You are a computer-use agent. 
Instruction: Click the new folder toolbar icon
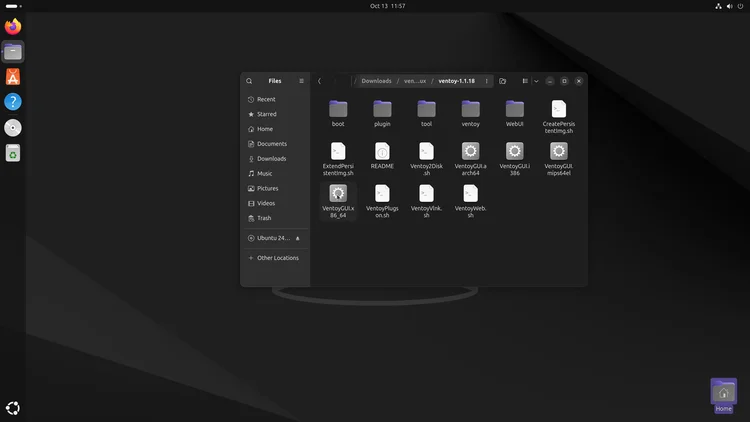[502, 81]
